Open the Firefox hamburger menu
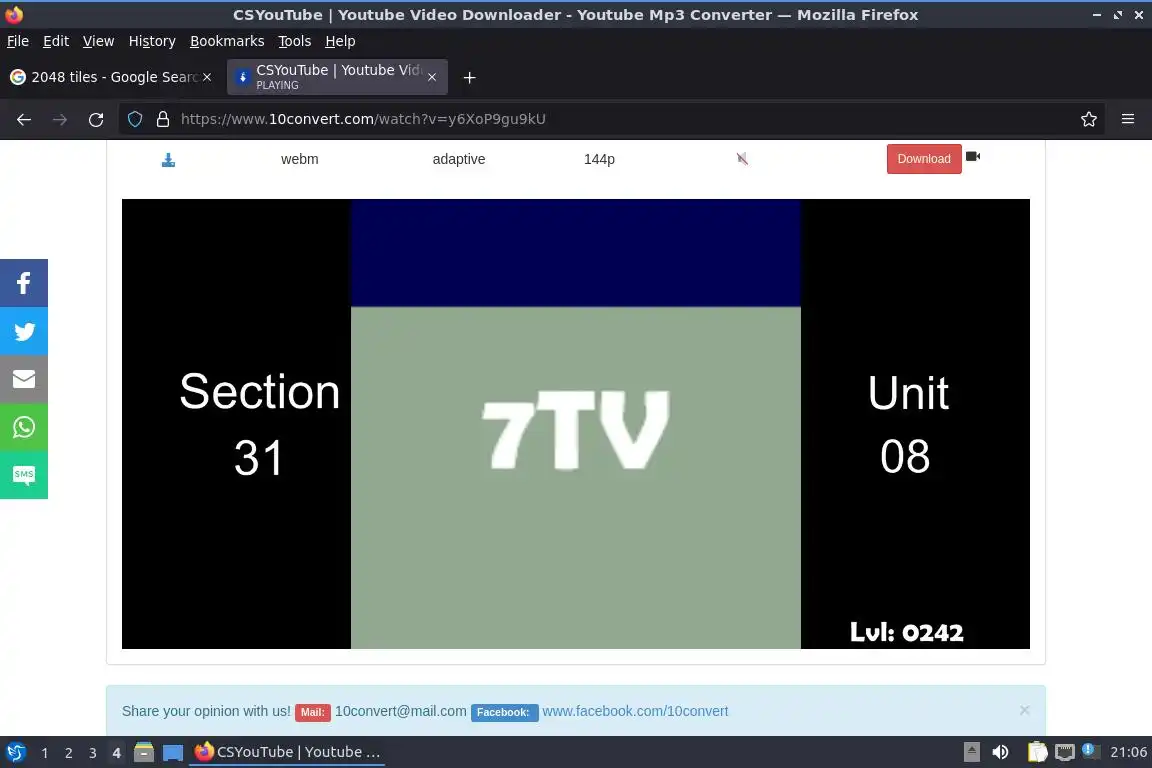 [1128, 119]
